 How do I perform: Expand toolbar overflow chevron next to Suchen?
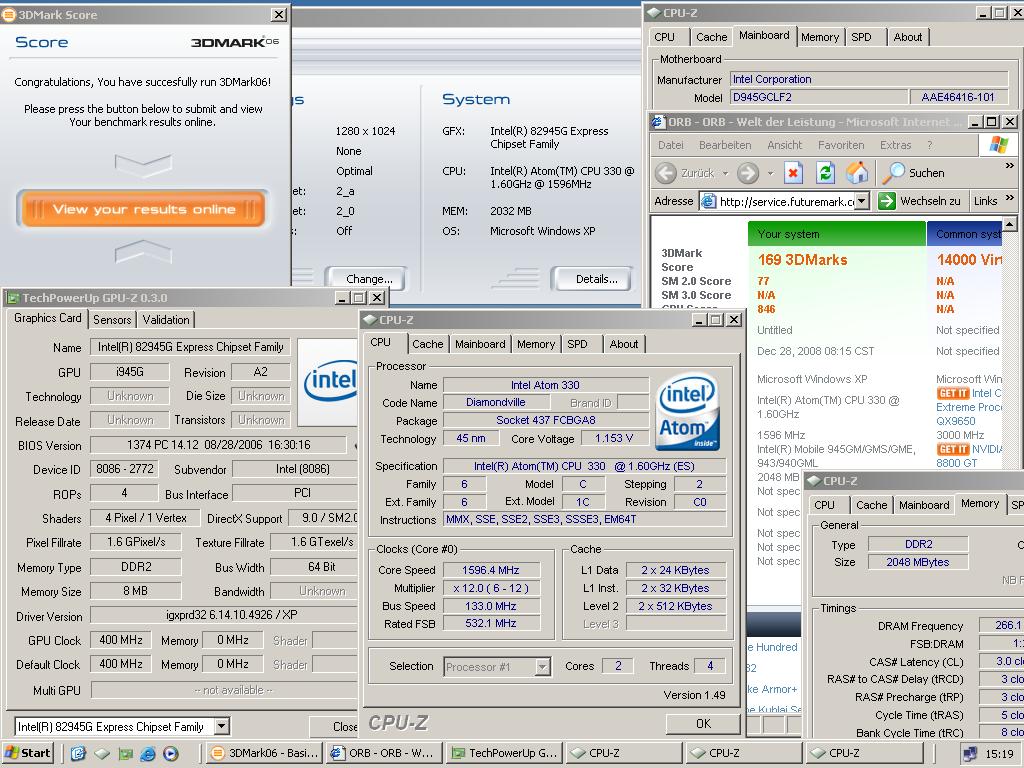pyautogui.click(x=1010, y=166)
